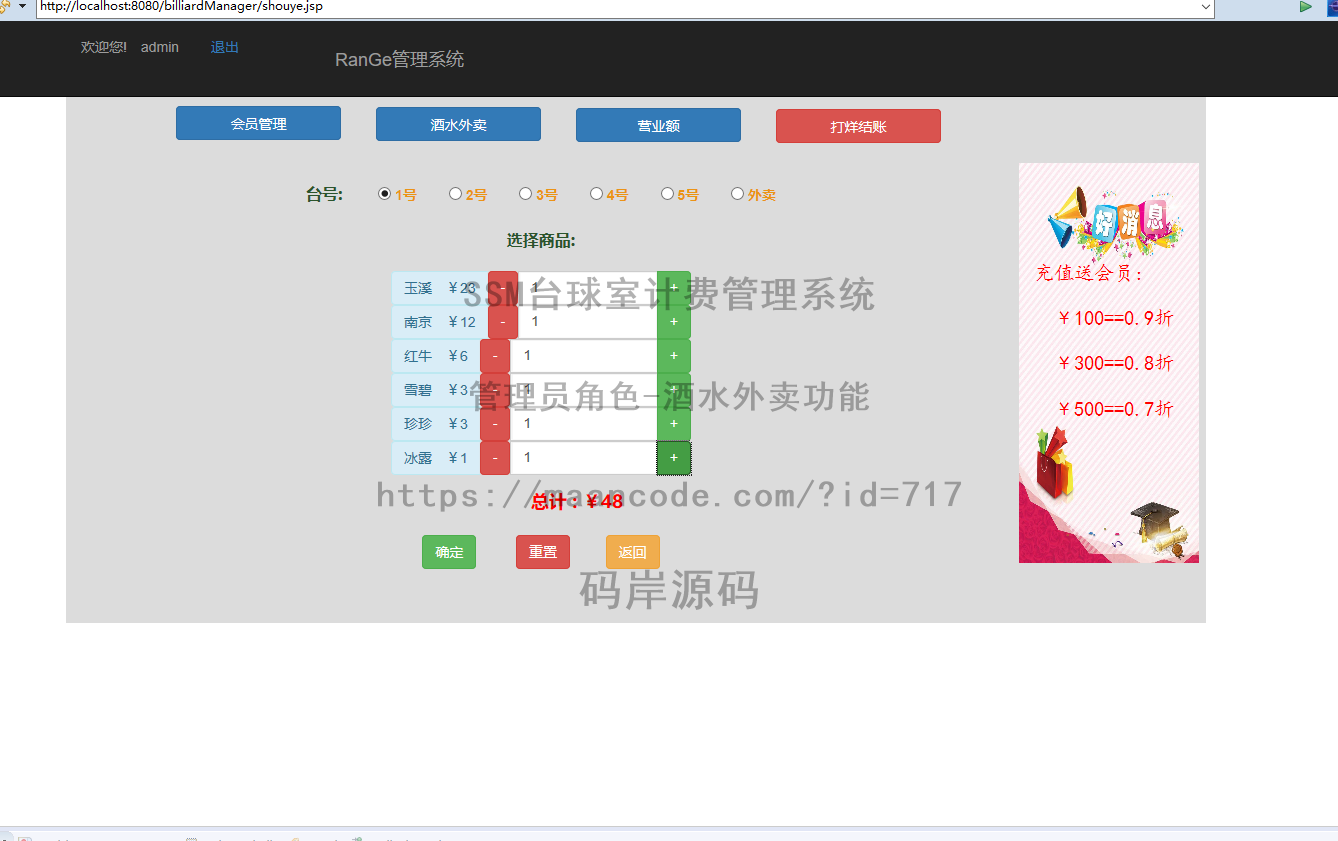Log out via the 退出 link

pyautogui.click(x=225, y=47)
